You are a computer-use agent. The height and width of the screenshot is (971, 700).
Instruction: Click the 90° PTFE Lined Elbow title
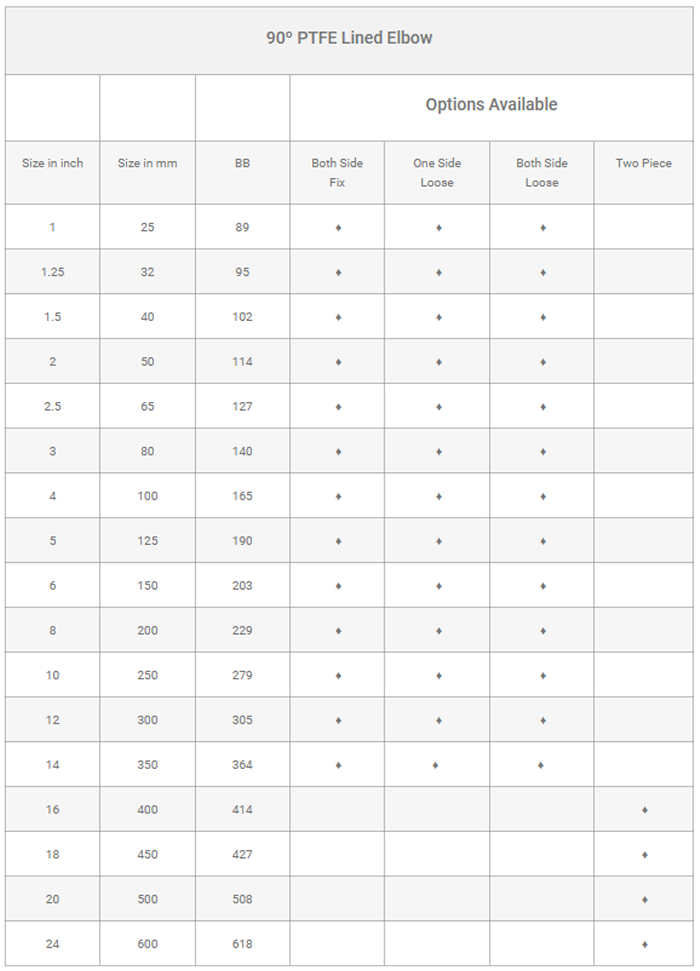coord(349,38)
